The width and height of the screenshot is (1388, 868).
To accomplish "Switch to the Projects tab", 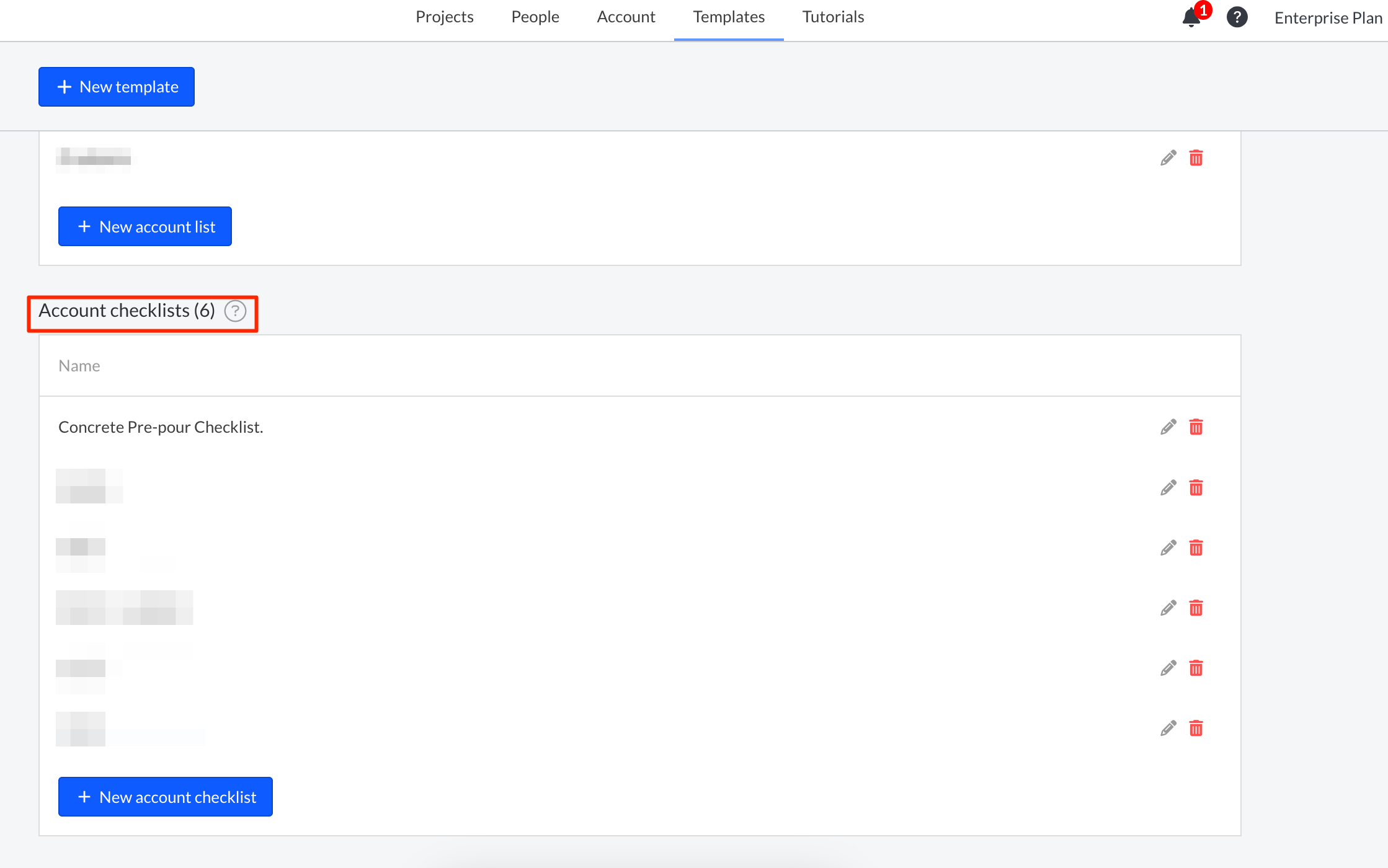I will [x=445, y=17].
